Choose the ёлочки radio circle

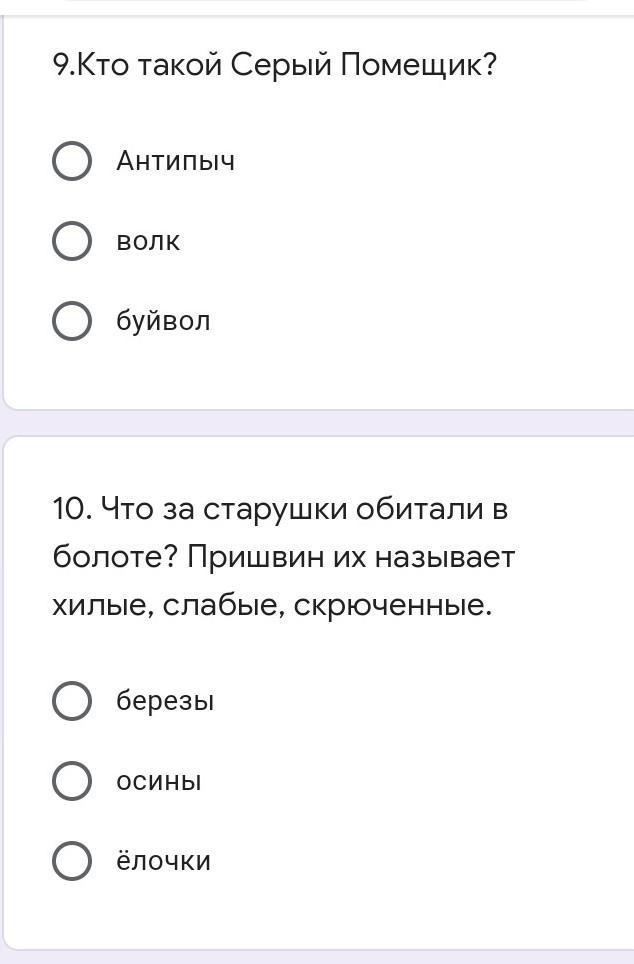point(72,861)
